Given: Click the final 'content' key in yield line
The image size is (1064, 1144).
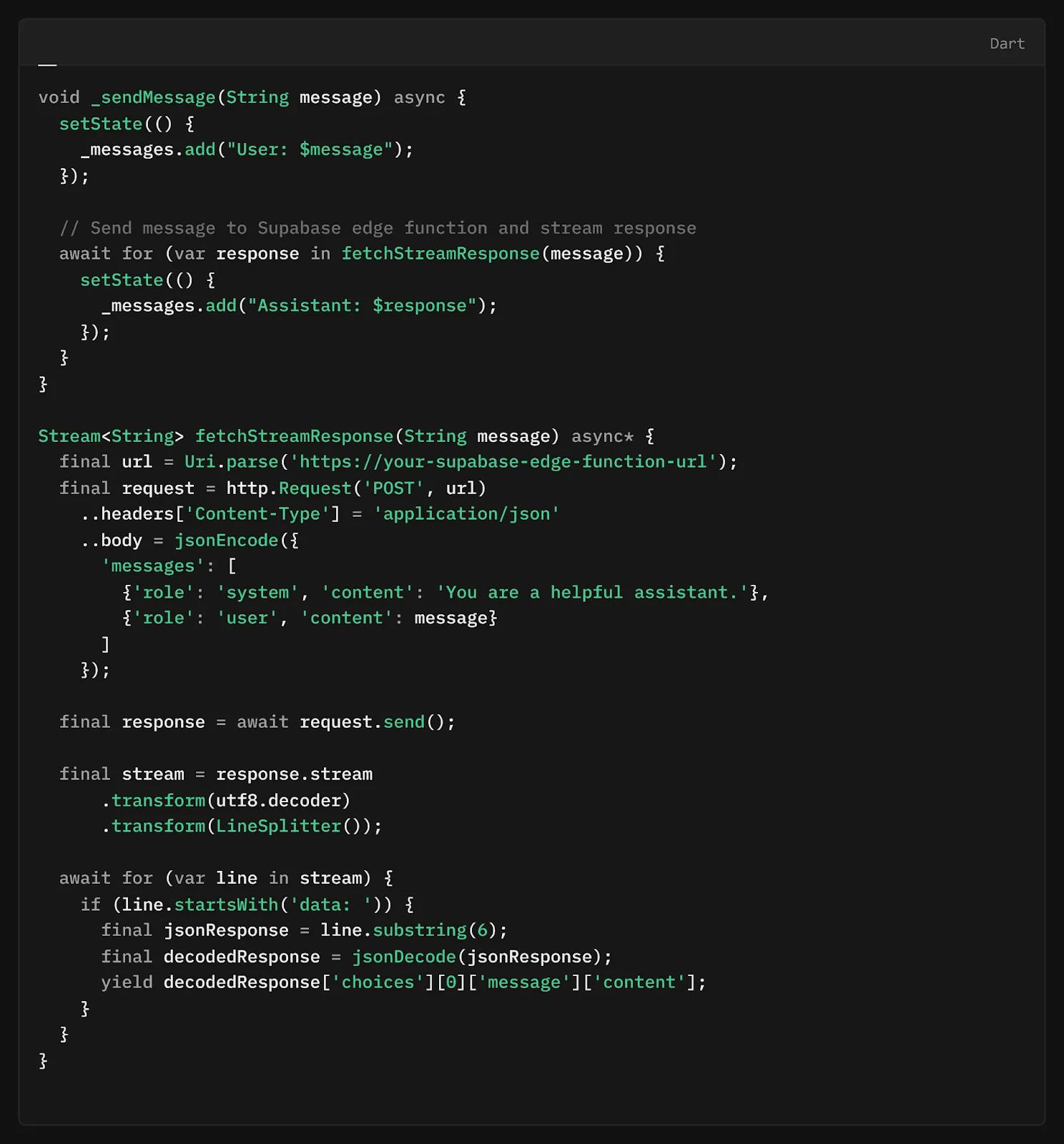Looking at the screenshot, I should point(639,982).
